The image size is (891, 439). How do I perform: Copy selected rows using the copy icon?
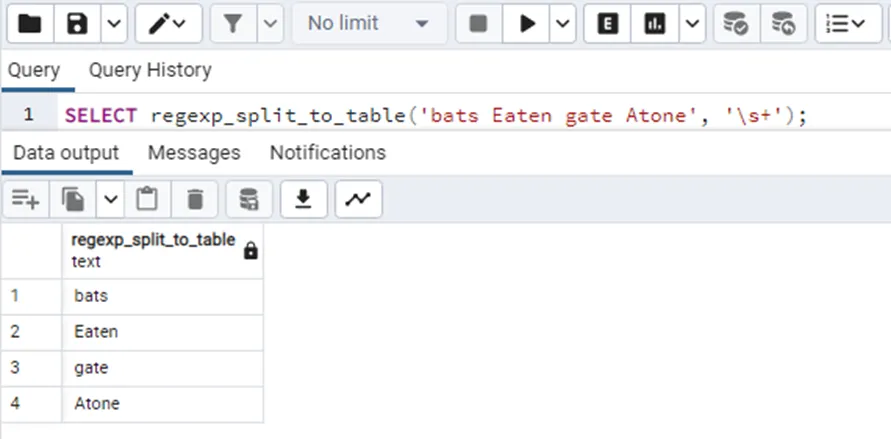coord(73,200)
